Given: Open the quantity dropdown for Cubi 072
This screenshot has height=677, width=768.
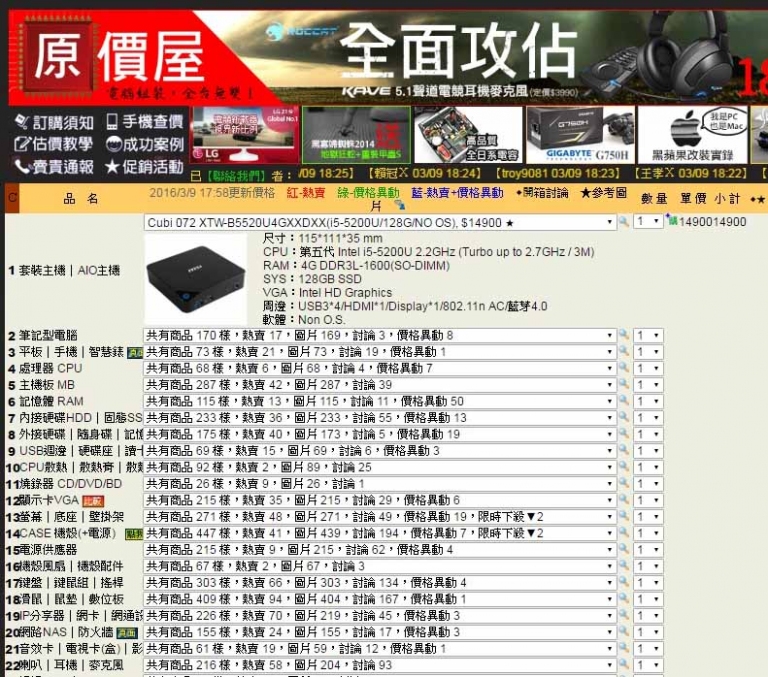Looking at the screenshot, I should 648,222.
